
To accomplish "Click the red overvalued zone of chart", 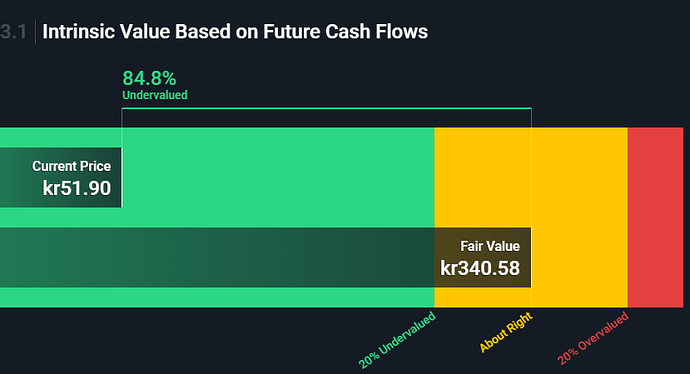I will coord(655,217).
